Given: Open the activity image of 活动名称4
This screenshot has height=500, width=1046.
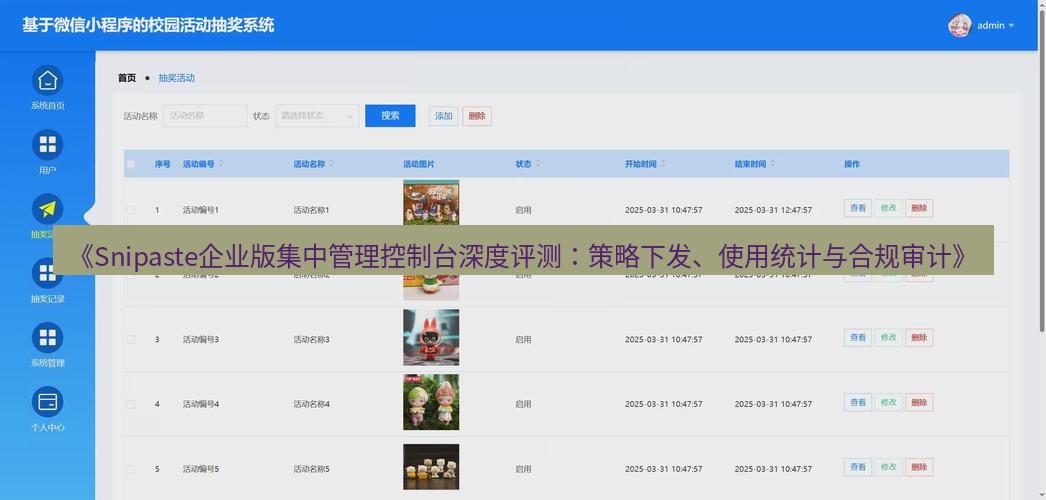Looking at the screenshot, I should [x=431, y=402].
